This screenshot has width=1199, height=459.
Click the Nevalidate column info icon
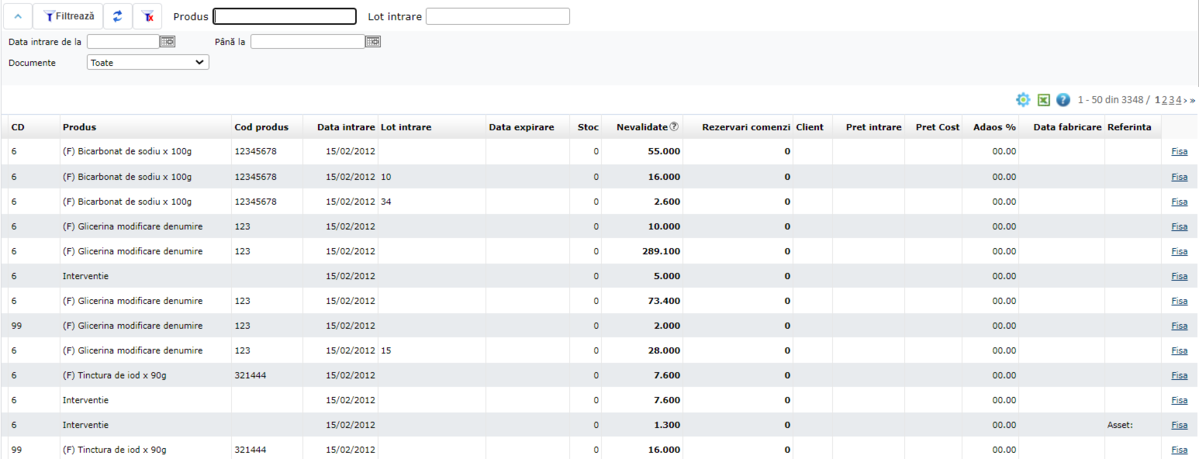(674, 127)
